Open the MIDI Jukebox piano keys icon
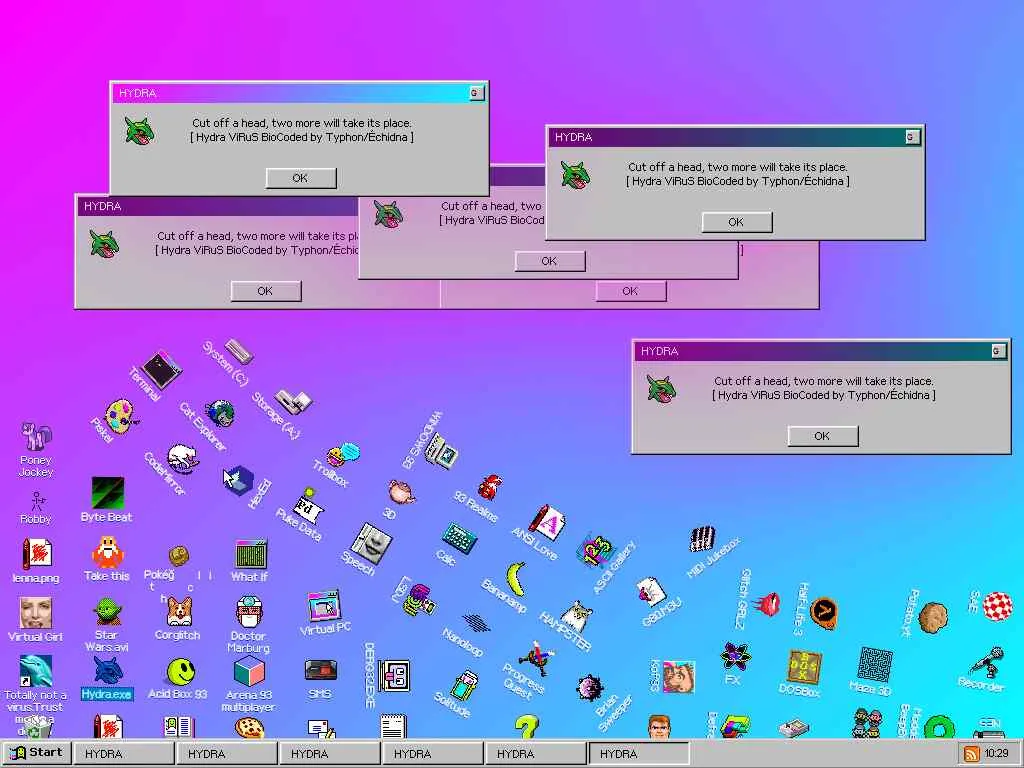1024x768 pixels. (x=703, y=539)
